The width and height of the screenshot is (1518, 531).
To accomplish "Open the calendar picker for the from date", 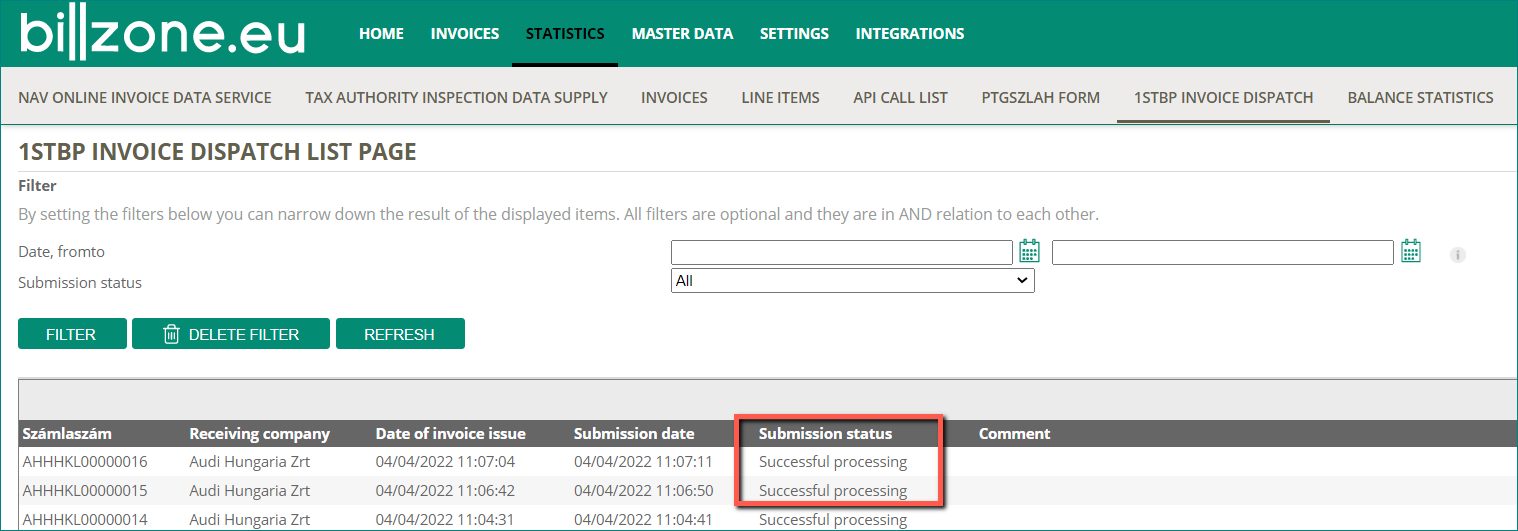I will tap(1029, 251).
